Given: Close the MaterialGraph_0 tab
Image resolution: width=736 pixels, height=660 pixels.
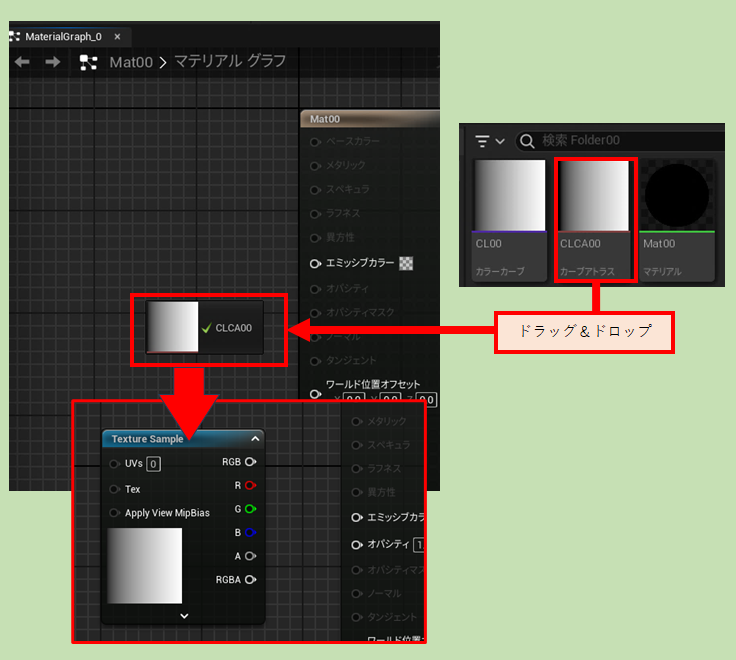Looking at the screenshot, I should coord(117,36).
